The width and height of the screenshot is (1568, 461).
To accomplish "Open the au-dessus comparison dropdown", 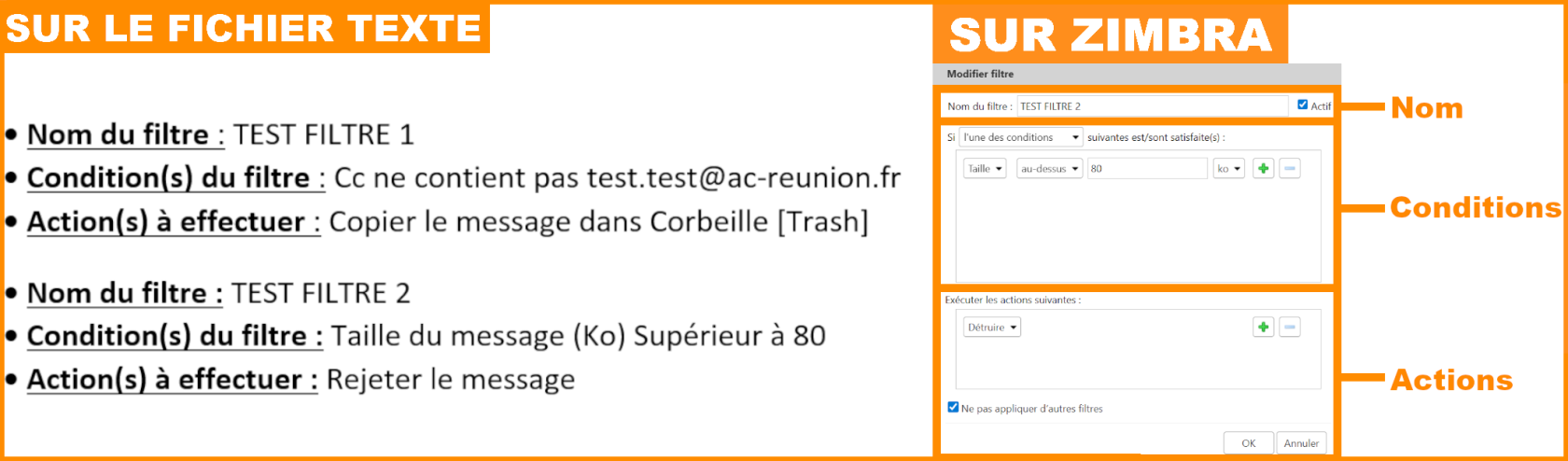I will point(1050,169).
